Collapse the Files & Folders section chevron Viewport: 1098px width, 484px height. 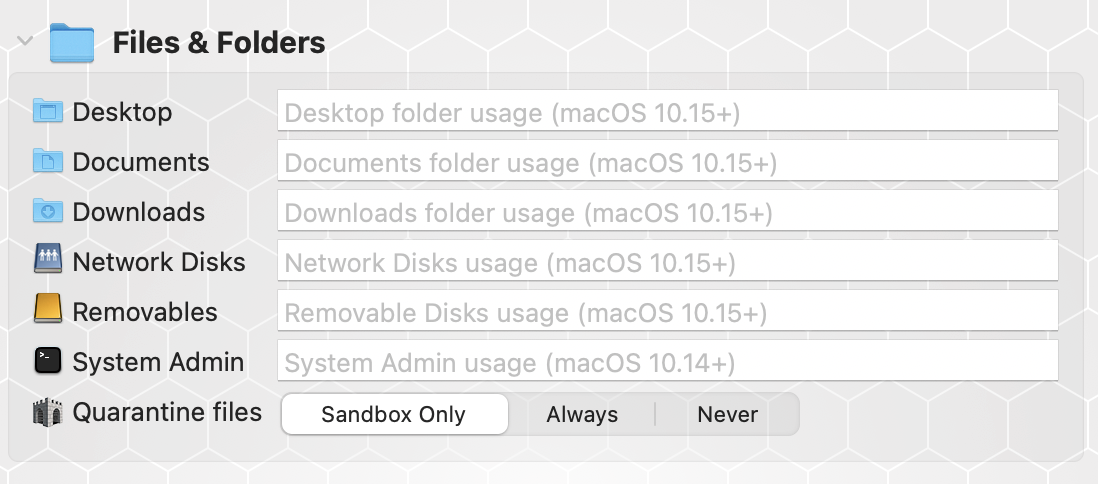click(x=25, y=41)
